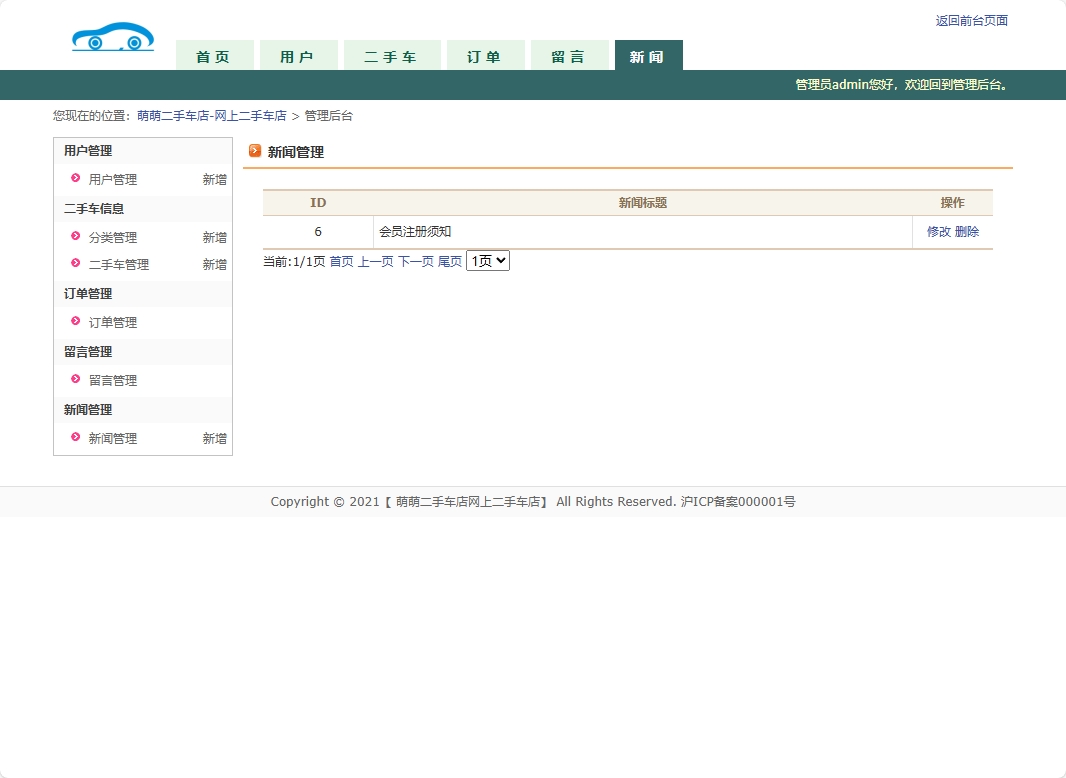
Task: Select the 留言 navigation tab
Action: (x=568, y=57)
